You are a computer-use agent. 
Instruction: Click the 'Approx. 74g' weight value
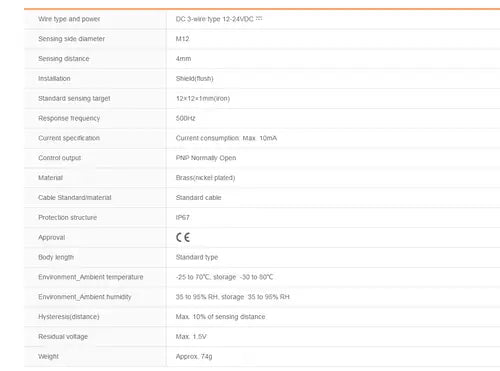click(x=194, y=356)
